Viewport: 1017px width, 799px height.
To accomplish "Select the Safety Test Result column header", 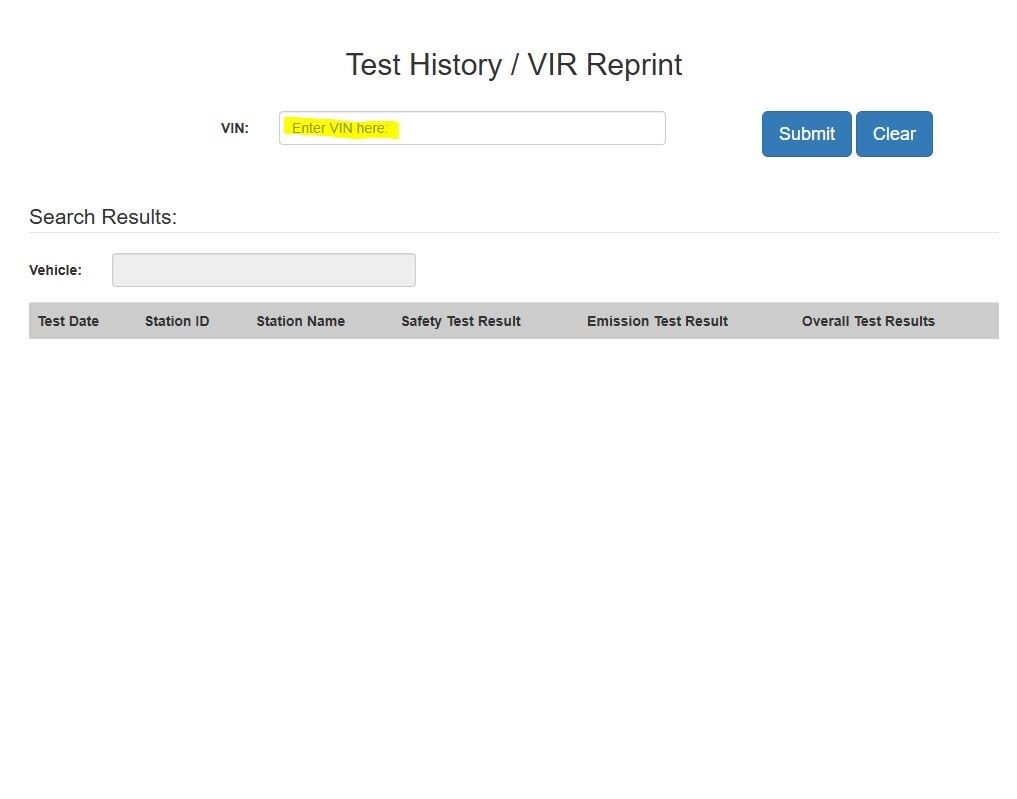I will coord(460,321).
